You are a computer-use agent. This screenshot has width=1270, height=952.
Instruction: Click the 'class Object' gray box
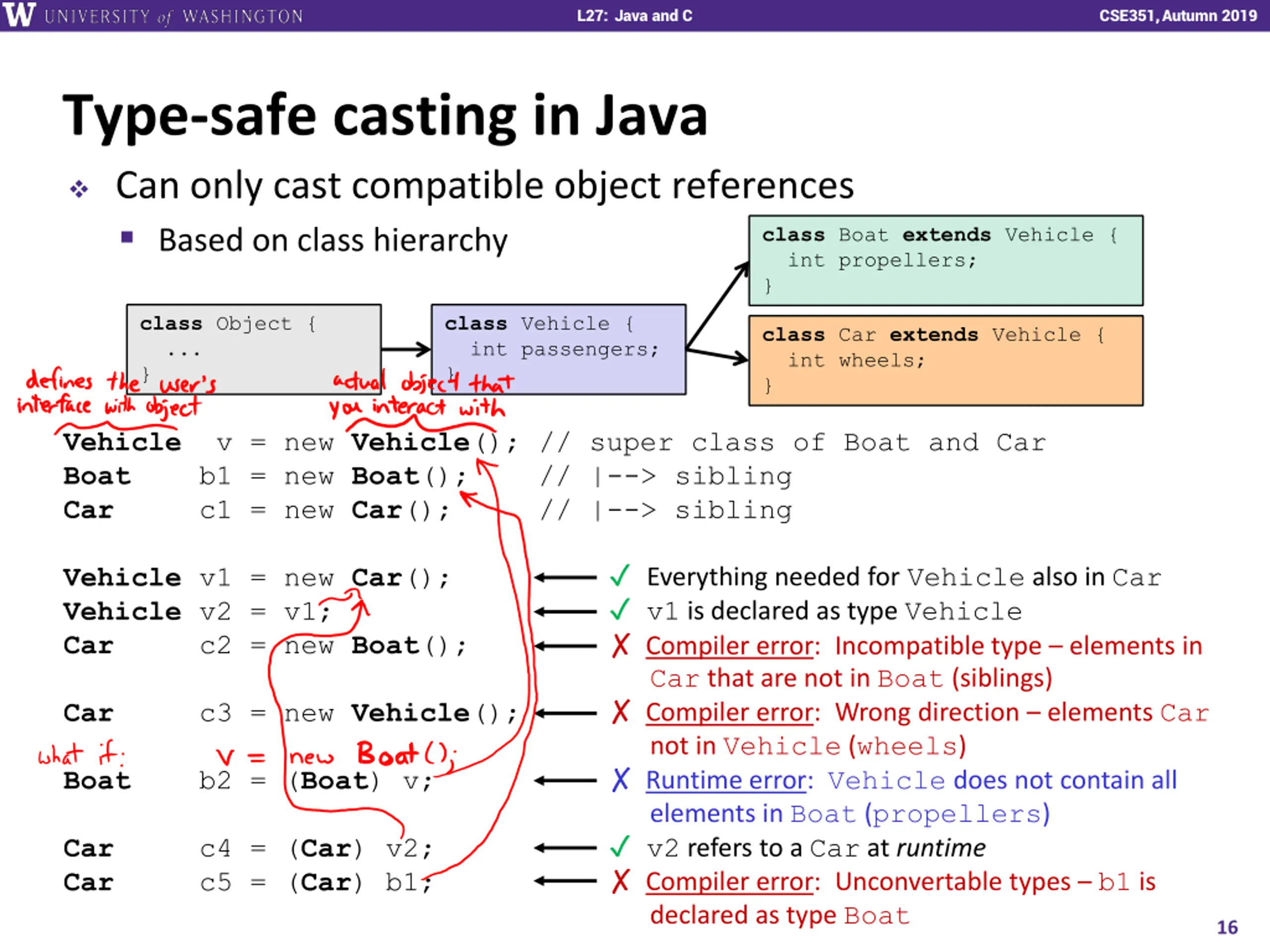pos(254,349)
